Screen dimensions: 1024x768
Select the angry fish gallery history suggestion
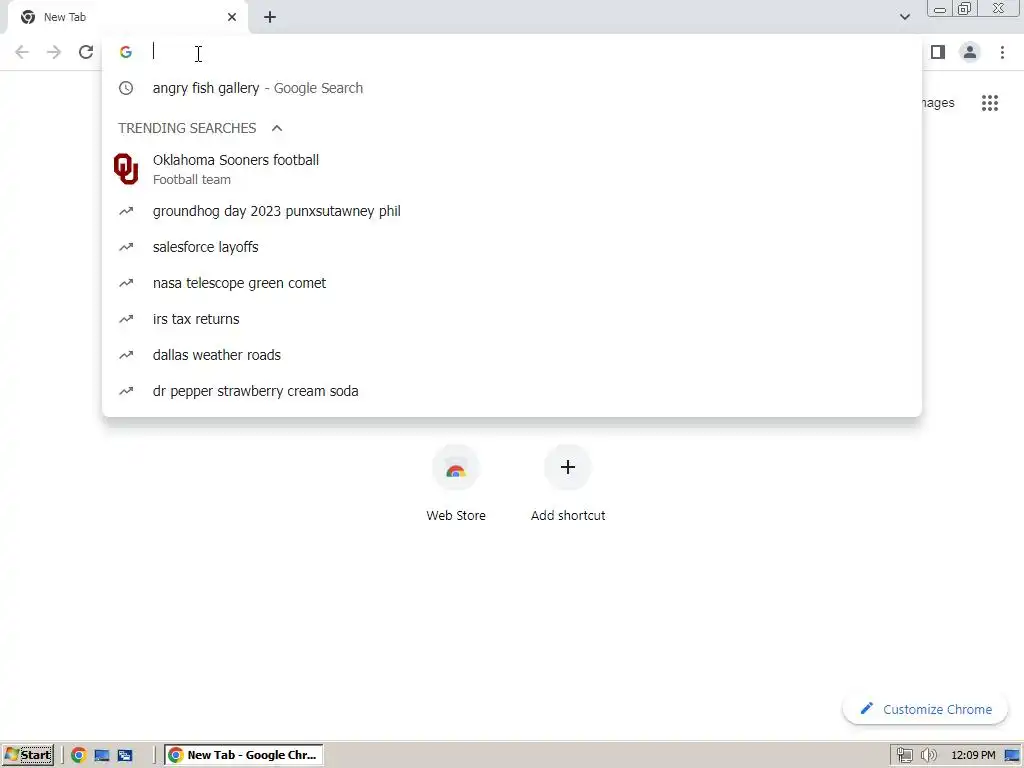tap(512, 88)
